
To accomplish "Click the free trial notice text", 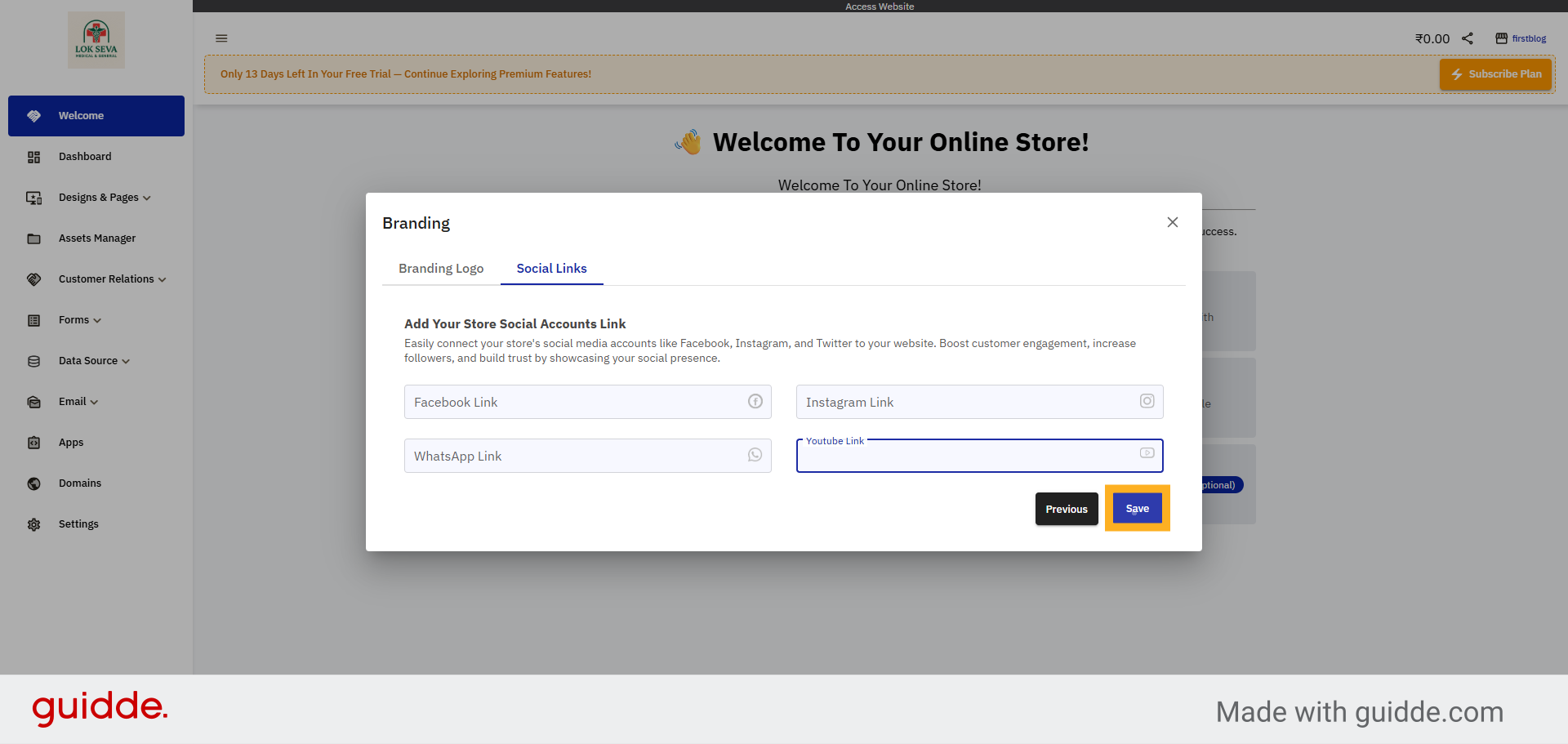I will [406, 74].
